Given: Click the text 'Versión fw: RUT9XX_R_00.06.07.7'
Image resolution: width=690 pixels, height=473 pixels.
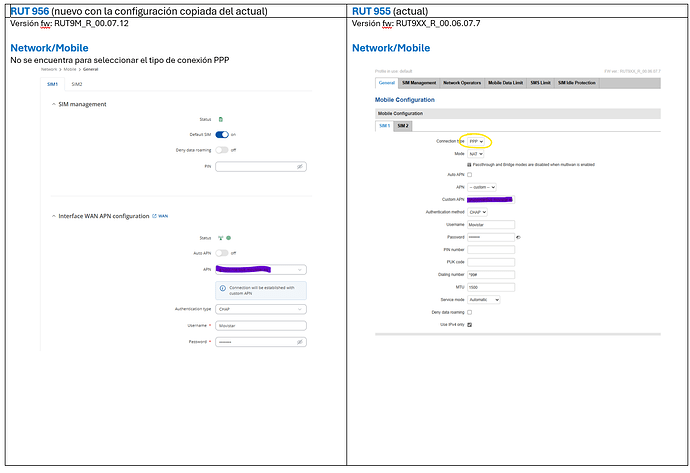Looking at the screenshot, I should 416,23.
